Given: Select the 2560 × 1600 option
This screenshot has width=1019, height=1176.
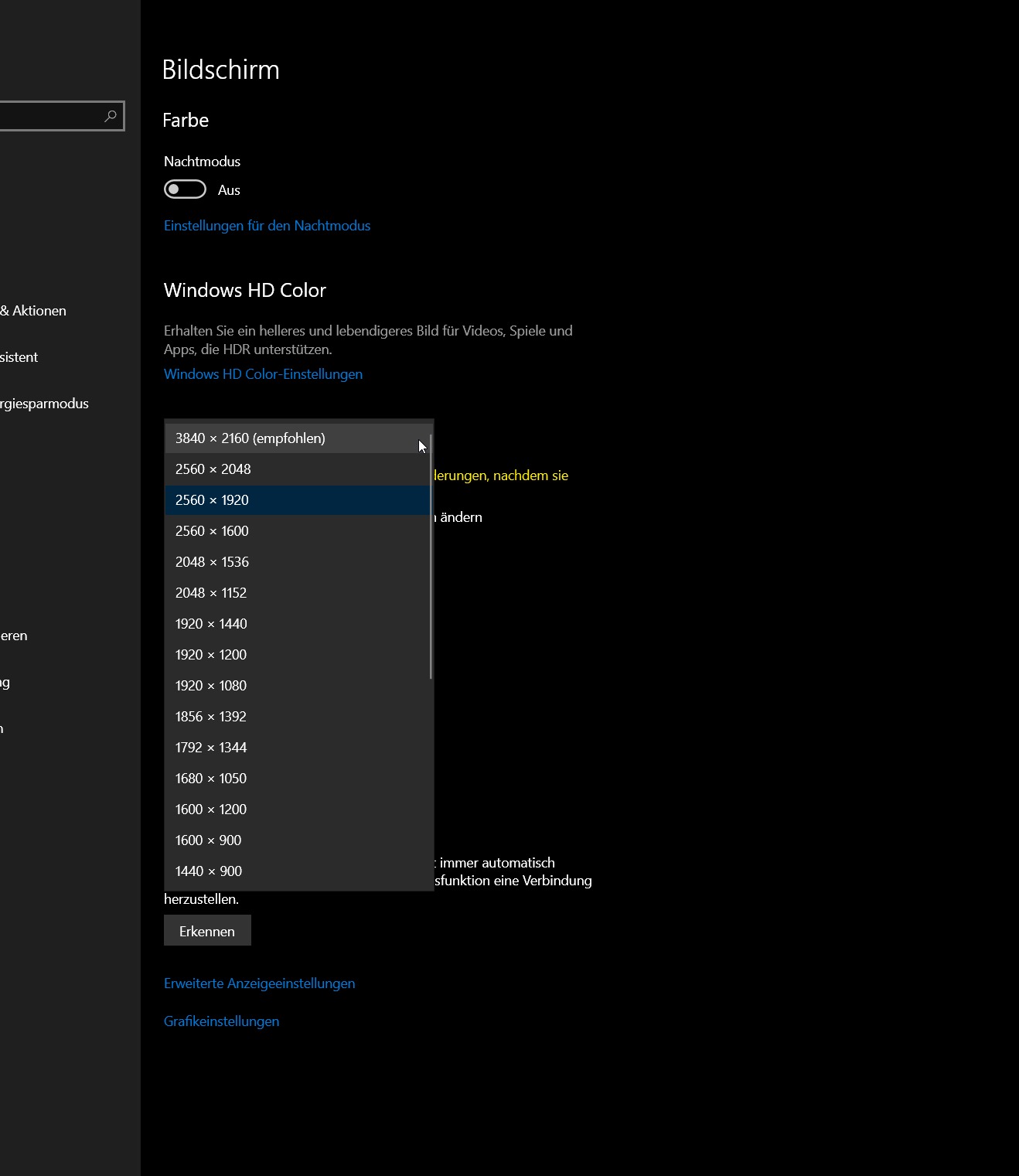Looking at the screenshot, I should (x=212, y=531).
